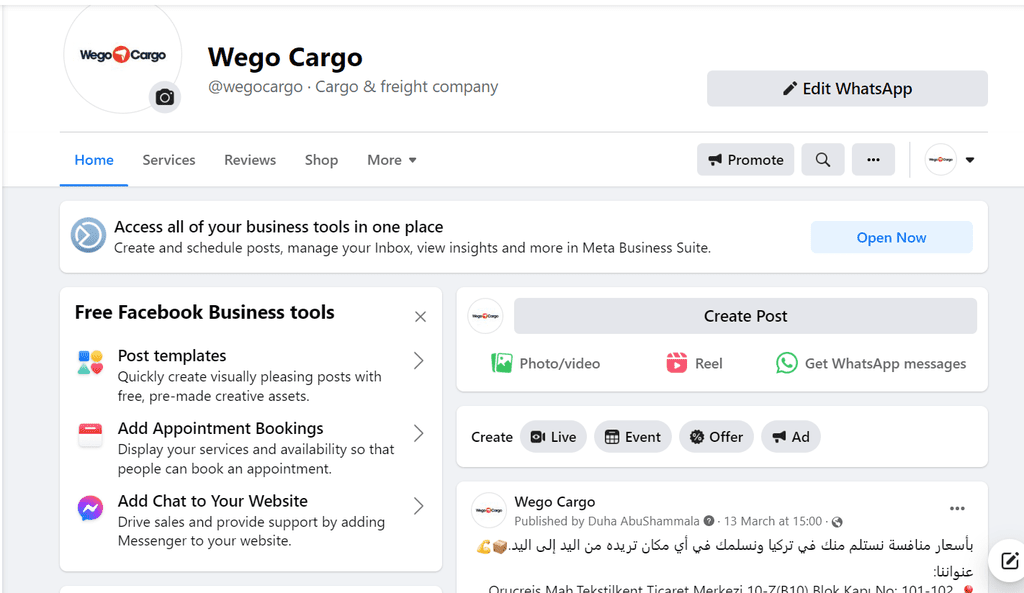The image size is (1024, 593).
Task: Click the Create Post field
Action: (745, 316)
